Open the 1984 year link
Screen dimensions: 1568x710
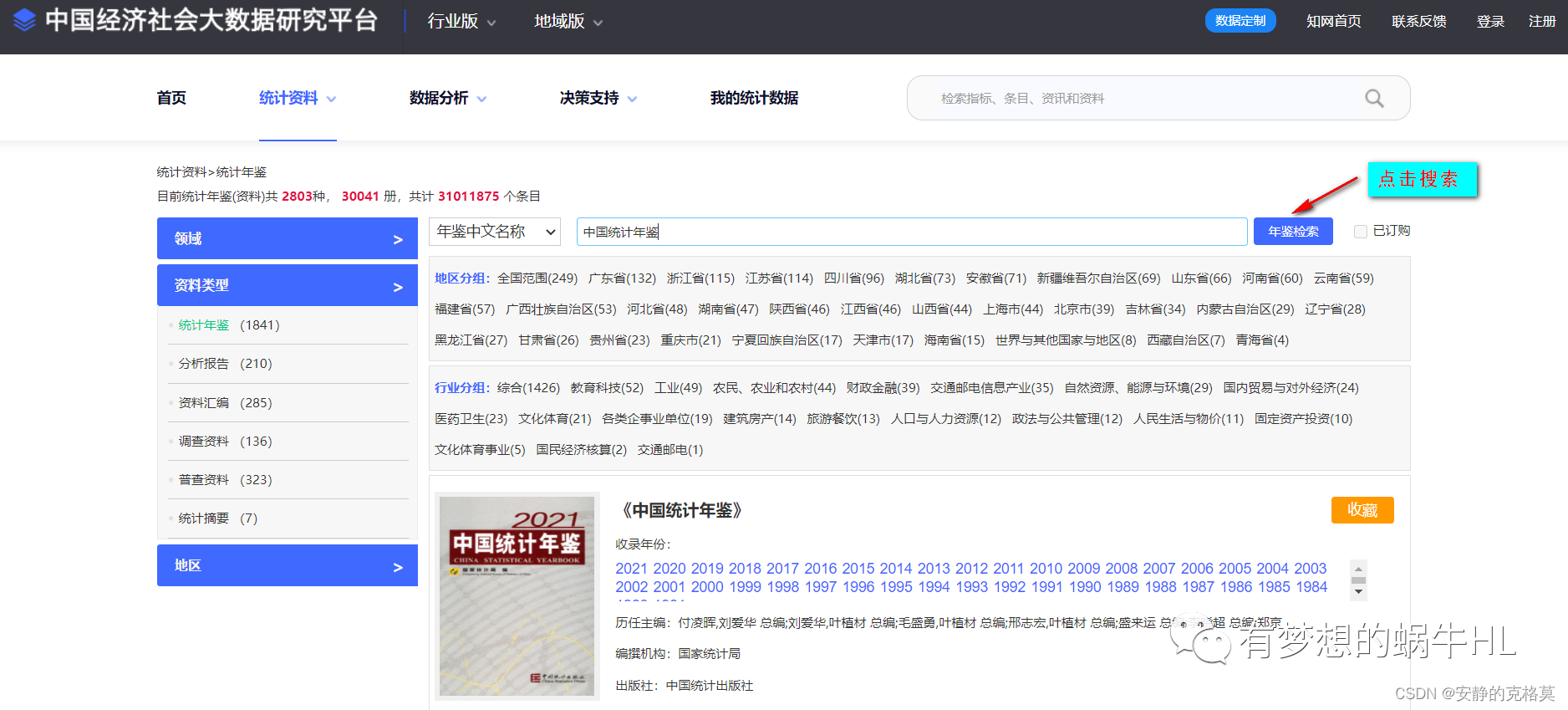point(1311,587)
